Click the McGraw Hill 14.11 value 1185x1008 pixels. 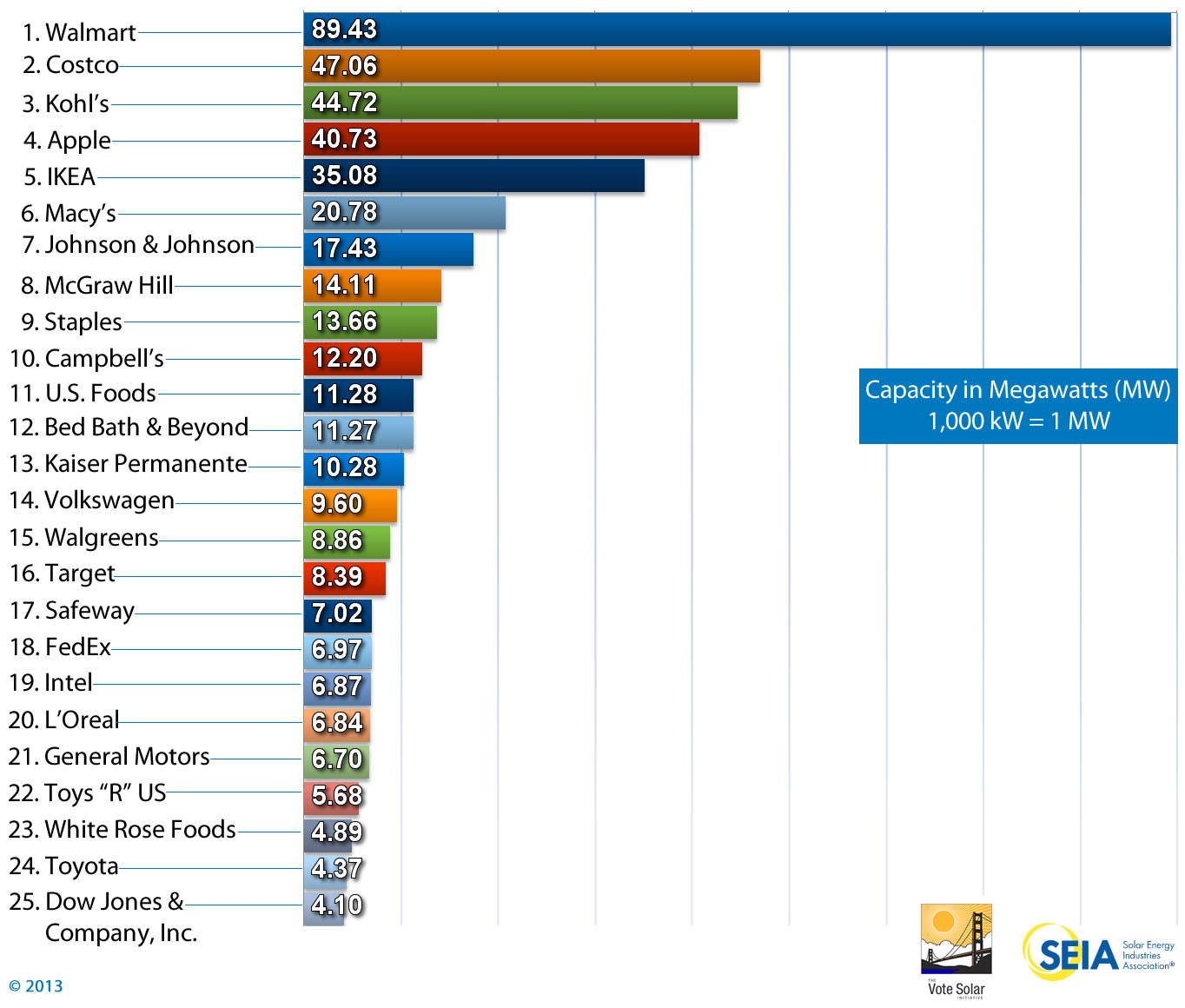pos(344,285)
